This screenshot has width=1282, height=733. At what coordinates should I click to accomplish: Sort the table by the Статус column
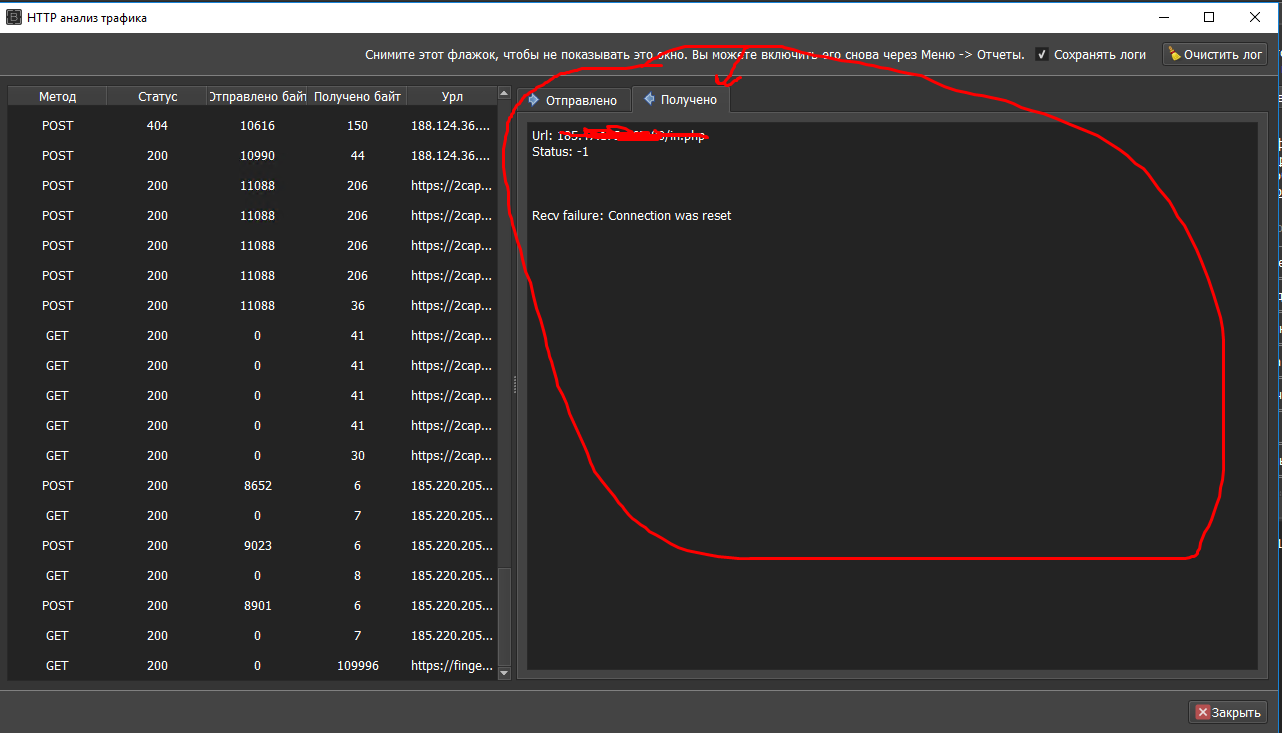pyautogui.click(x=156, y=96)
